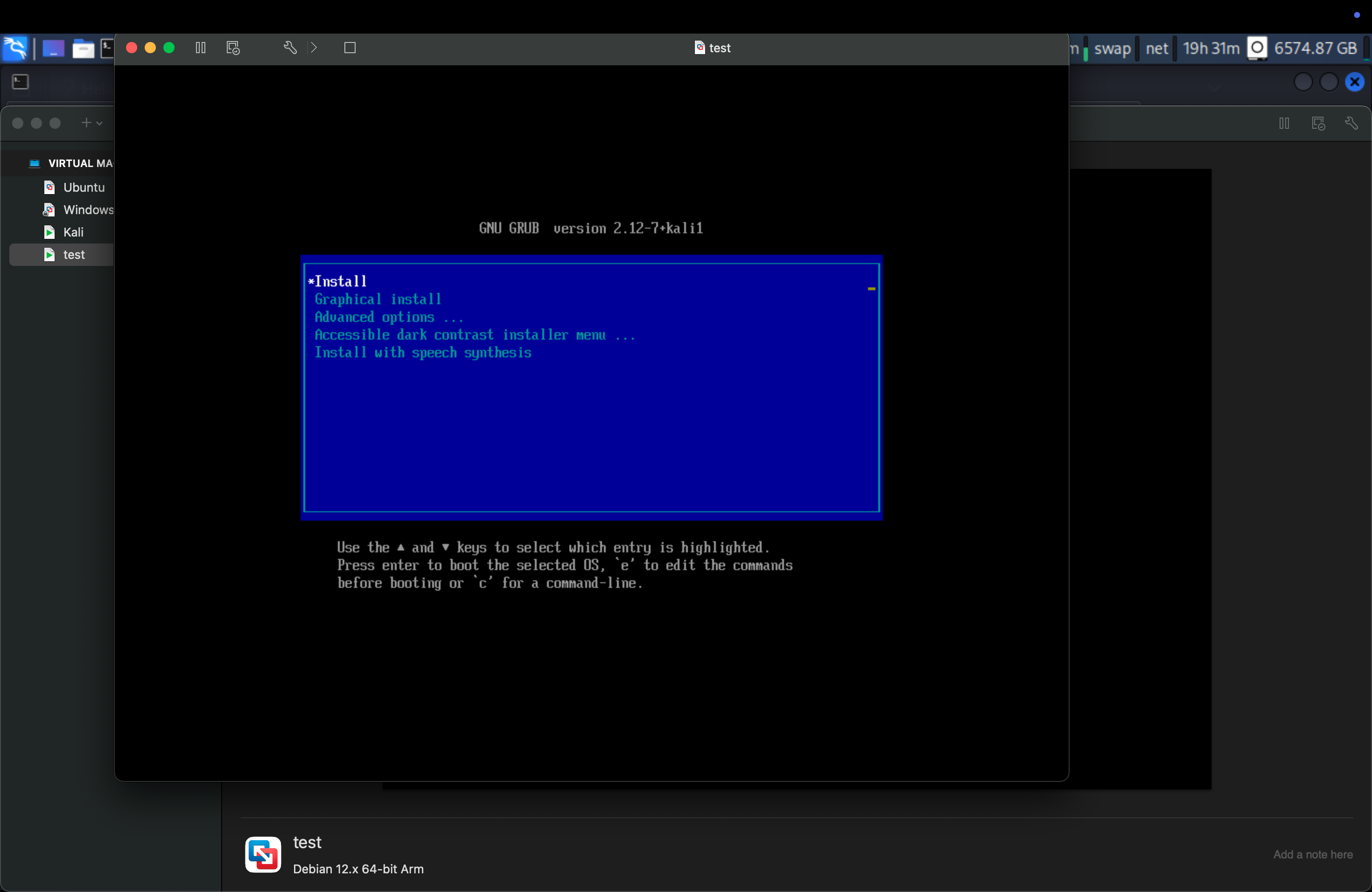Click the VIRTUAL MA sidebar header
This screenshot has width=1372, height=892.
coord(80,164)
